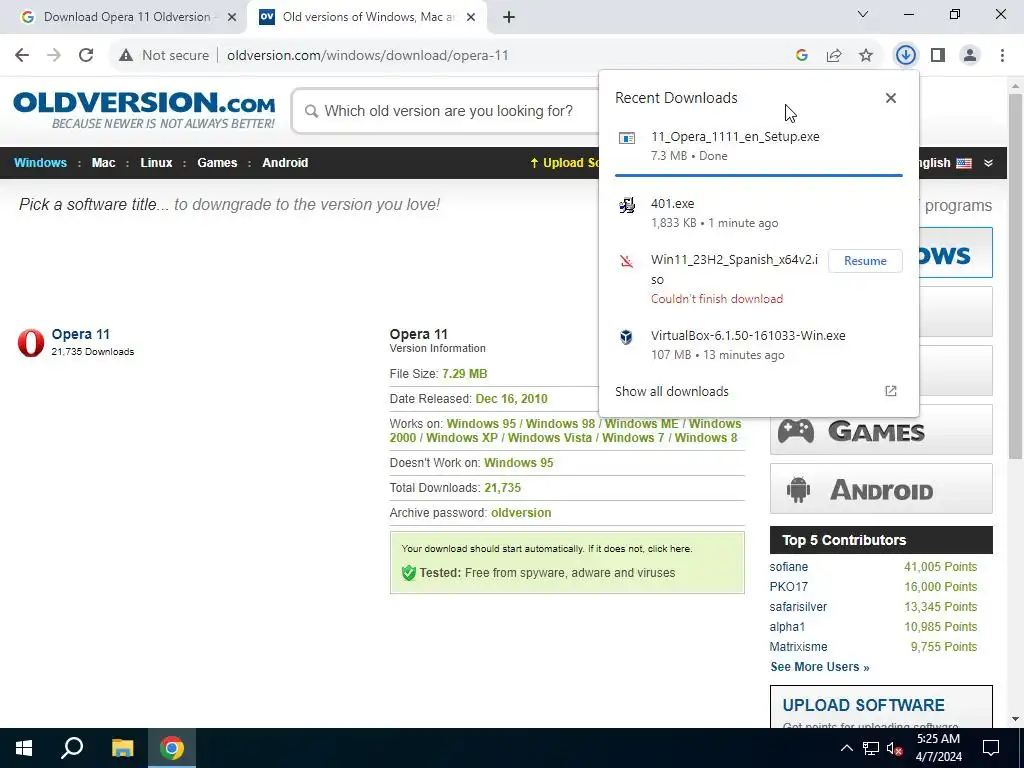The width and height of the screenshot is (1024, 768).
Task: Open downloads page via external link icon
Action: [x=891, y=391]
